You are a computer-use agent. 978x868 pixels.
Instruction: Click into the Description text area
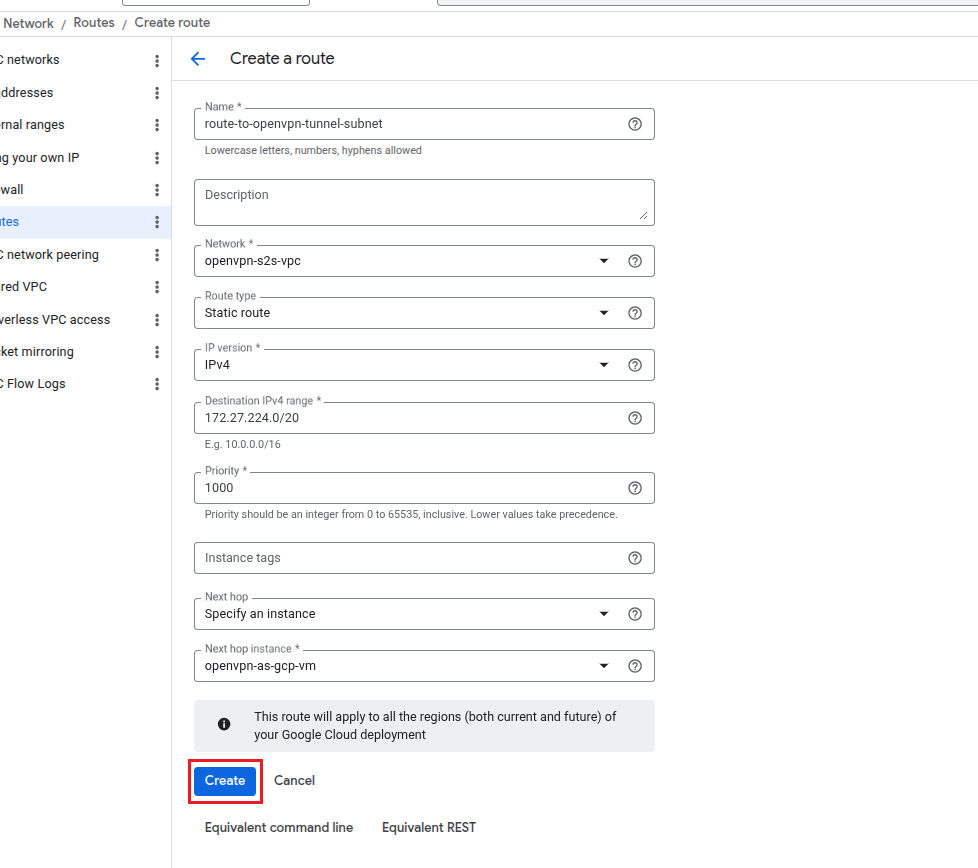pyautogui.click(x=424, y=203)
